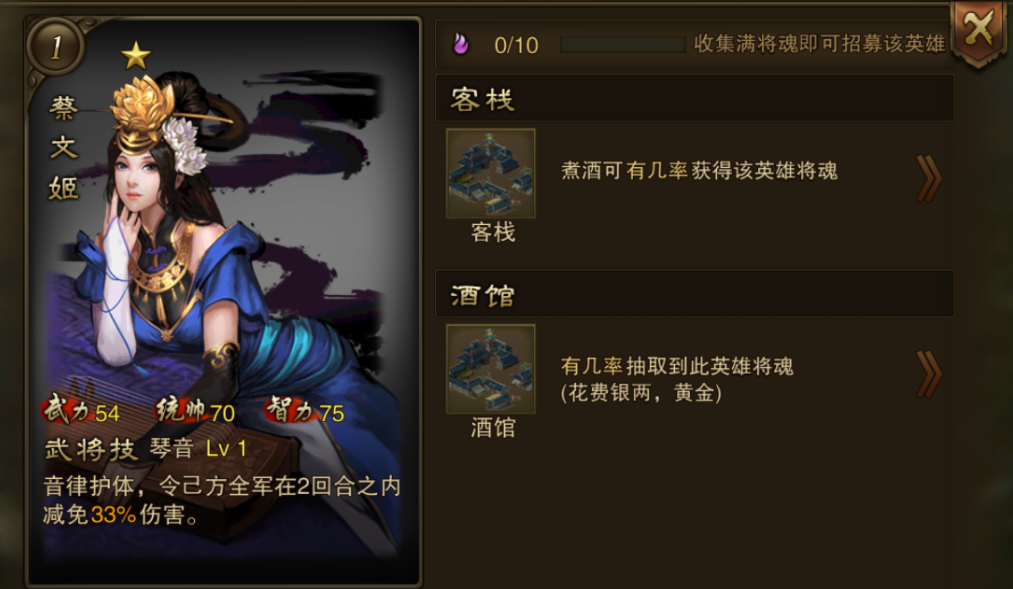Image resolution: width=1013 pixels, height=589 pixels.
Task: Click the 武力 54 stat badge
Action: tap(82, 411)
